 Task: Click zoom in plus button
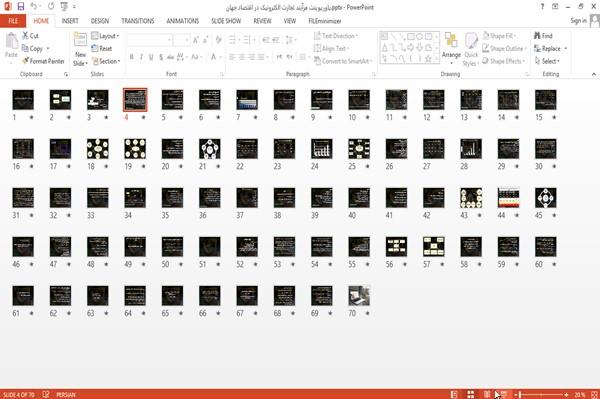pos(566,394)
